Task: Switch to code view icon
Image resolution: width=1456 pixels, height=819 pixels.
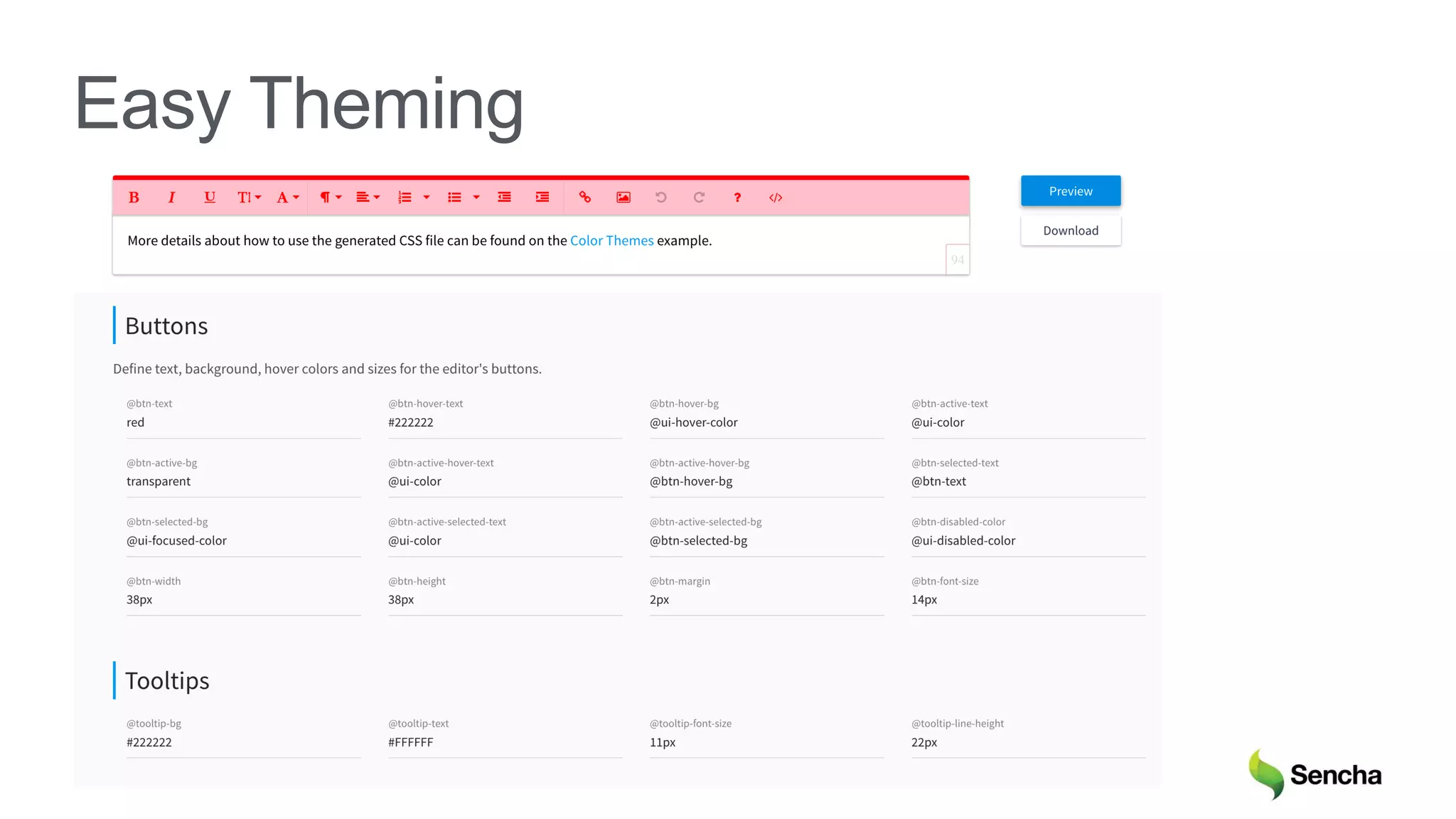Action: point(776,198)
